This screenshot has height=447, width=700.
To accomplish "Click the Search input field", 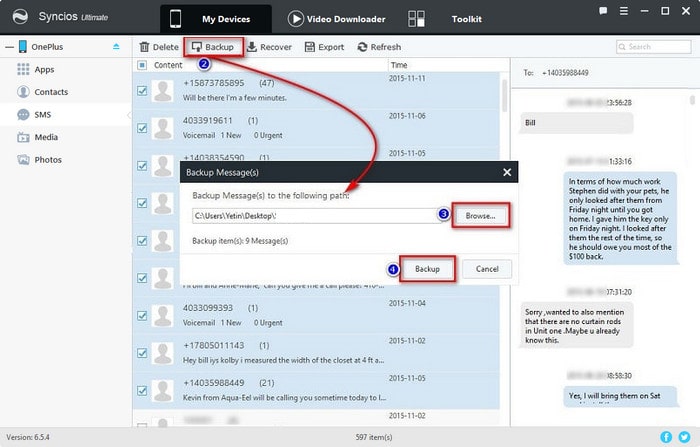I will [654, 46].
